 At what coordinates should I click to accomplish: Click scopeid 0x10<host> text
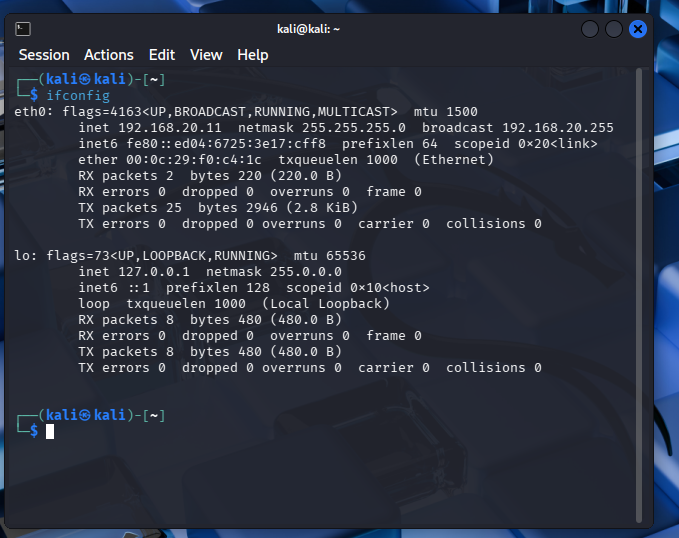[358, 288]
